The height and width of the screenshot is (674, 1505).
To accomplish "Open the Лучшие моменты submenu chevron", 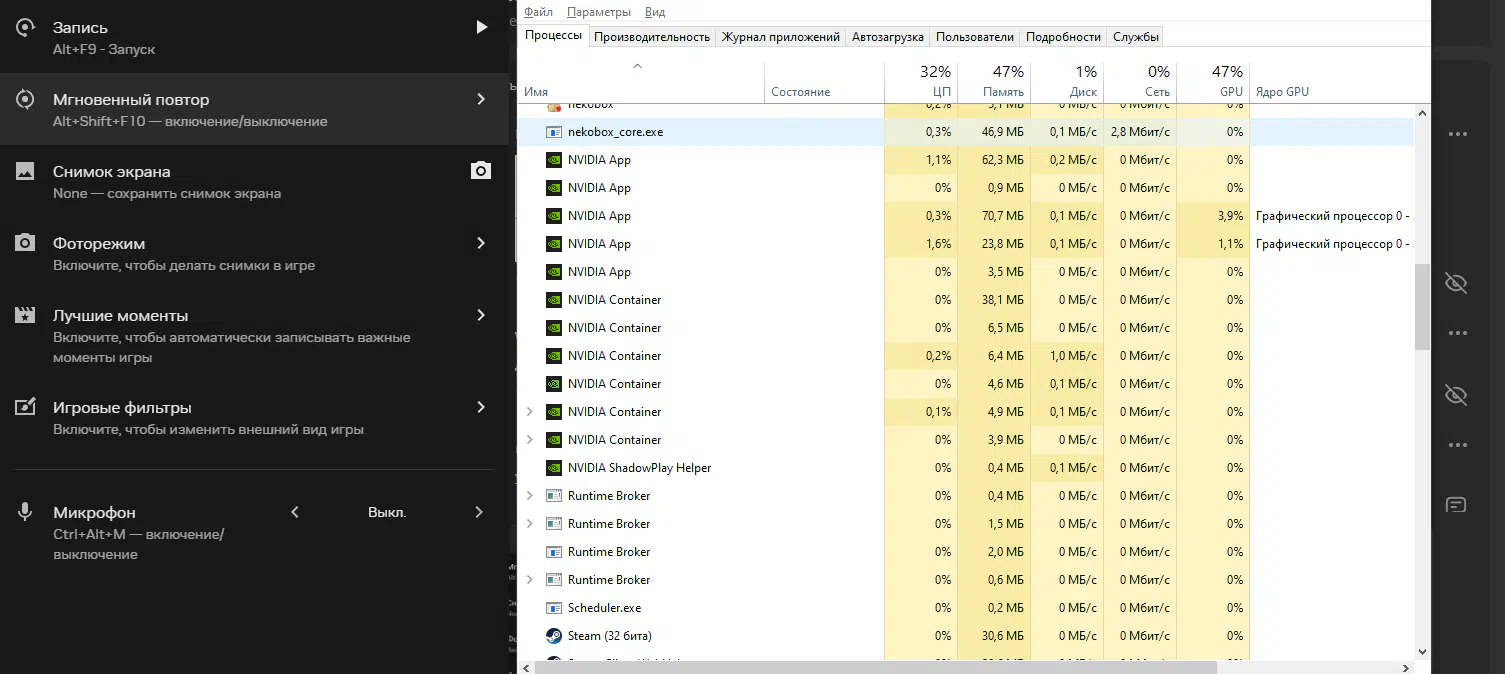I will (481, 315).
